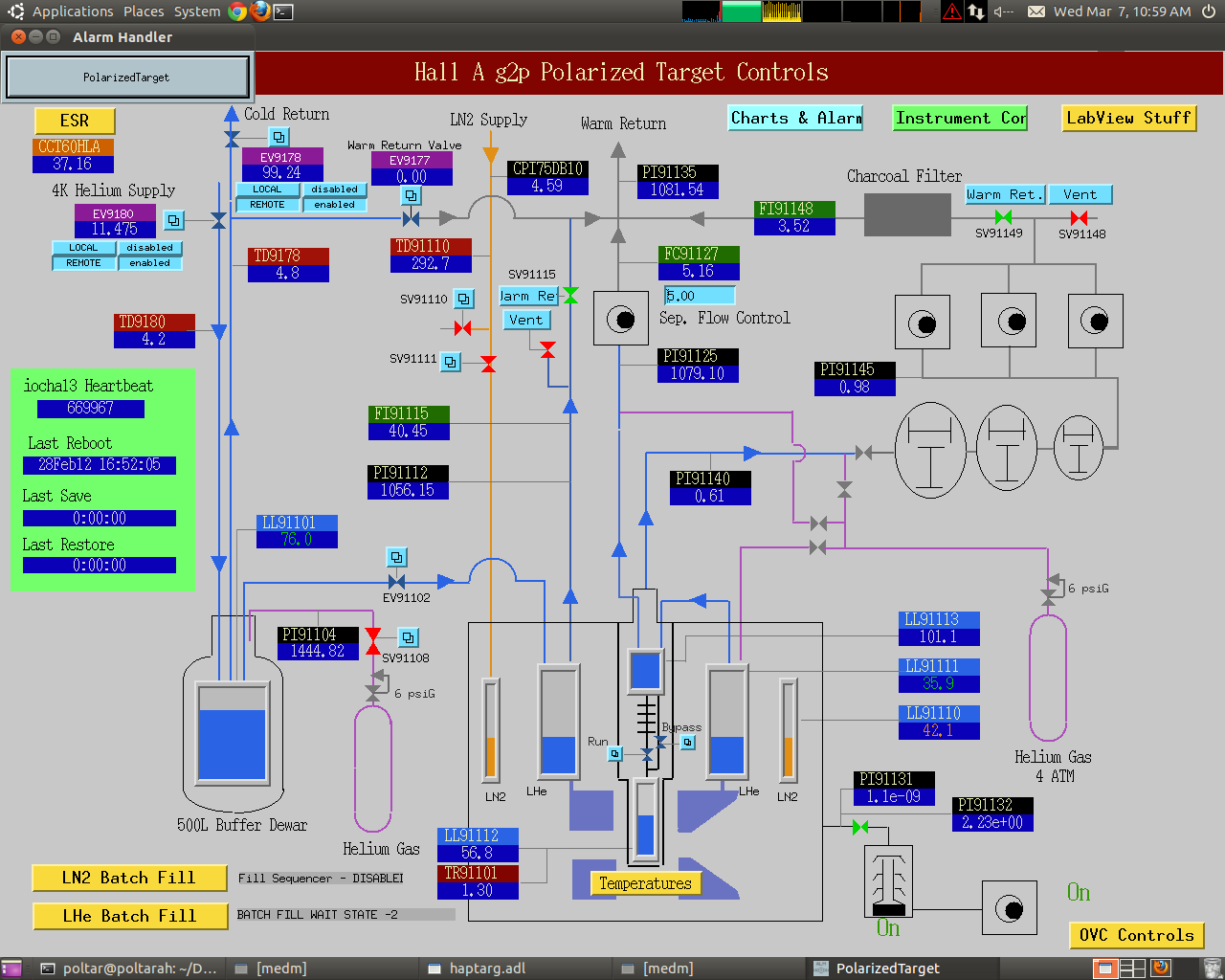
Task: Click Vent button below SV91115
Action: coord(526,320)
